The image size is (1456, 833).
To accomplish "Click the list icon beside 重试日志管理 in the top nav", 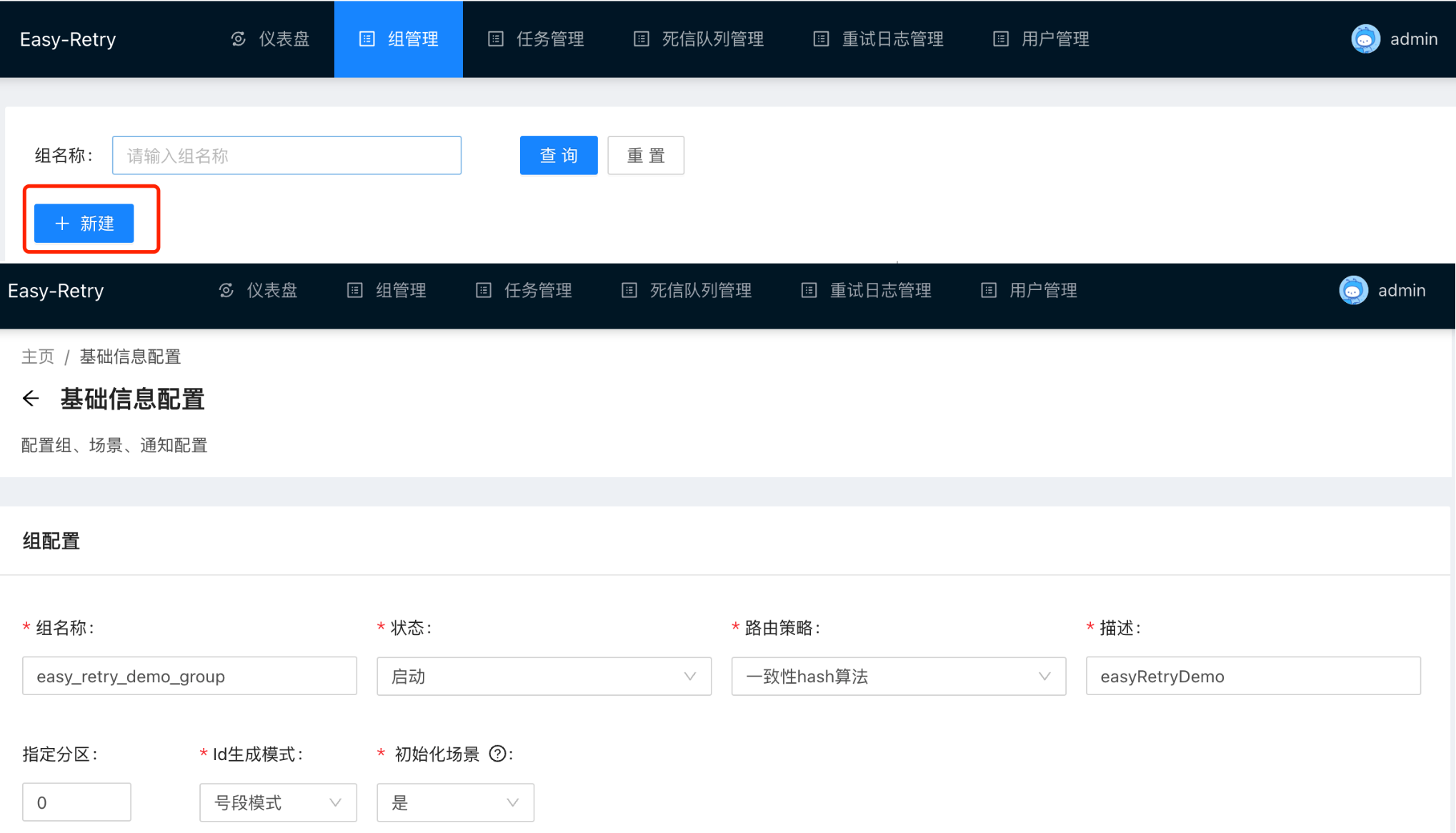I will point(822,39).
